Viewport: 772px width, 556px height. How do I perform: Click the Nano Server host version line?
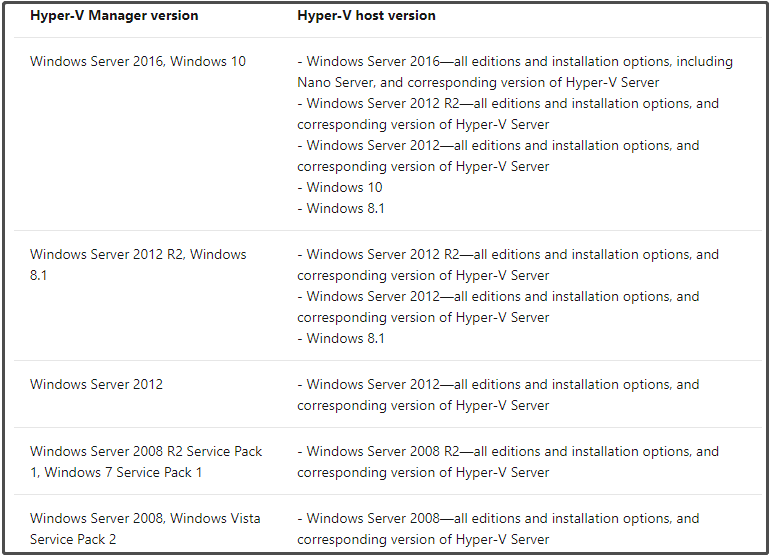point(478,83)
